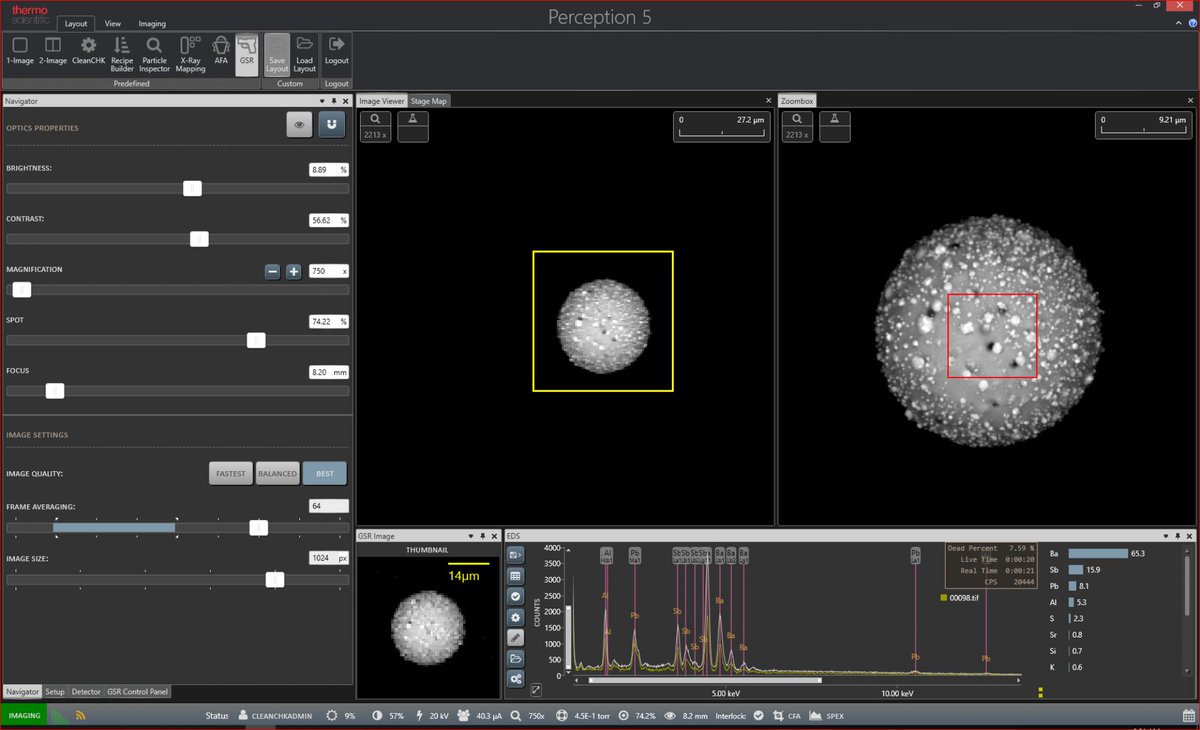1200x730 pixels.
Task: Click the Contrast slider handle
Action: pyautogui.click(x=199, y=239)
